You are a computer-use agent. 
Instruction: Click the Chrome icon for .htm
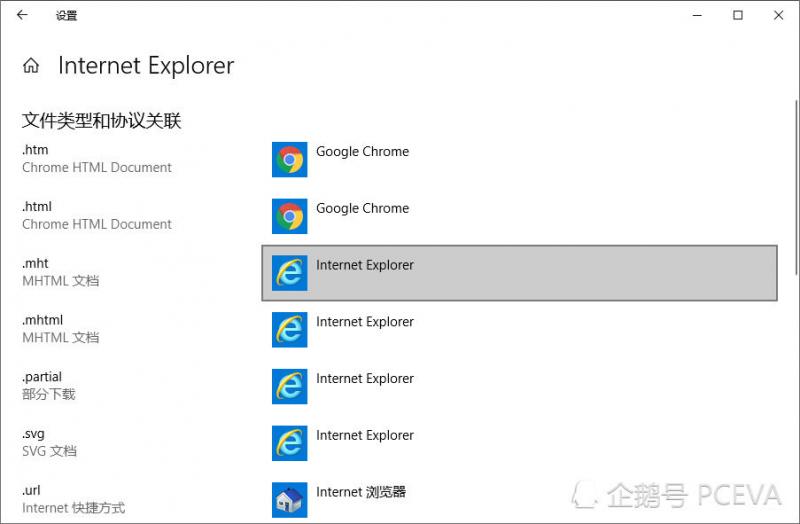[290, 160]
